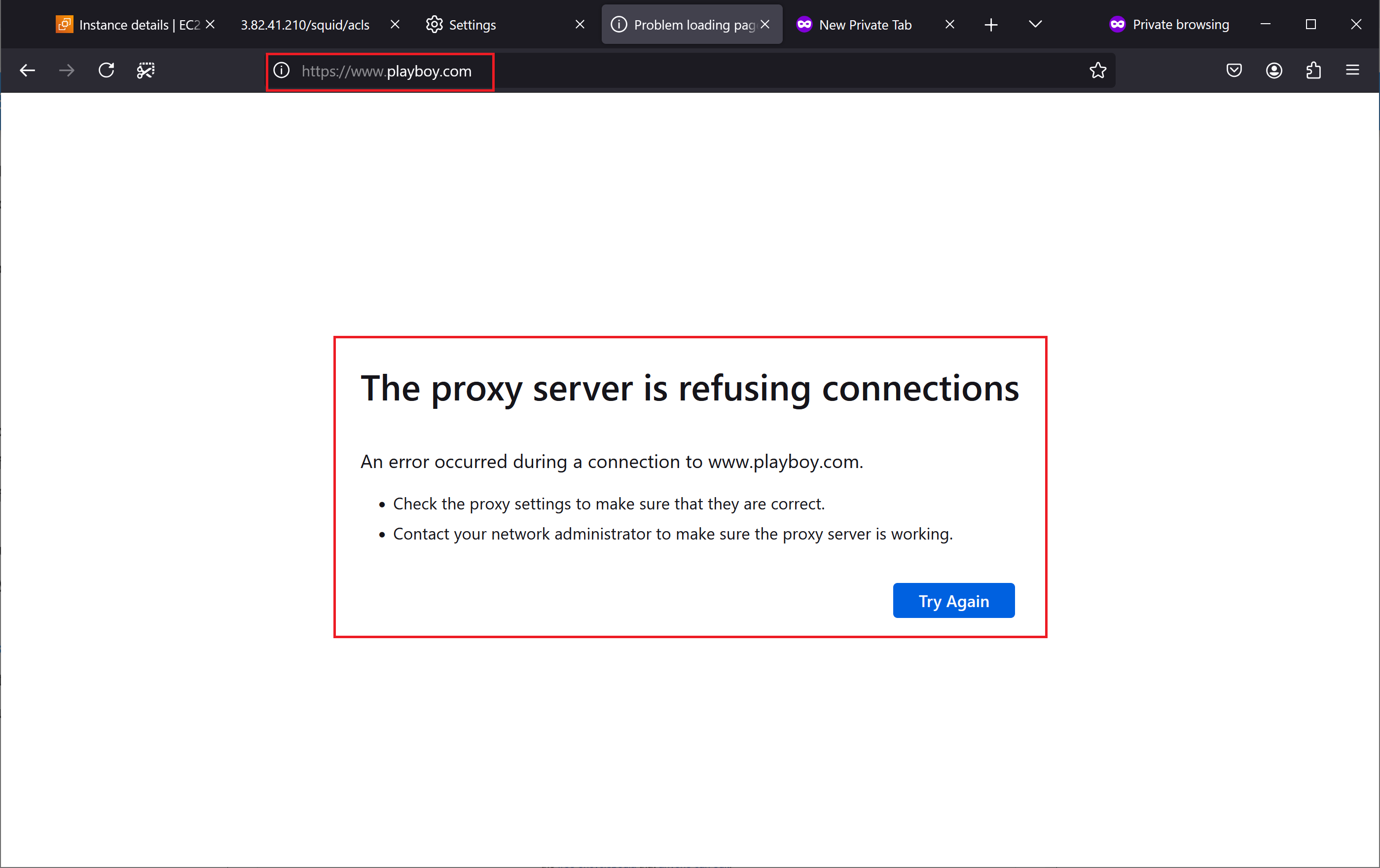Image resolution: width=1380 pixels, height=868 pixels.
Task: Bookmark this page with the star icon
Action: pos(1097,71)
